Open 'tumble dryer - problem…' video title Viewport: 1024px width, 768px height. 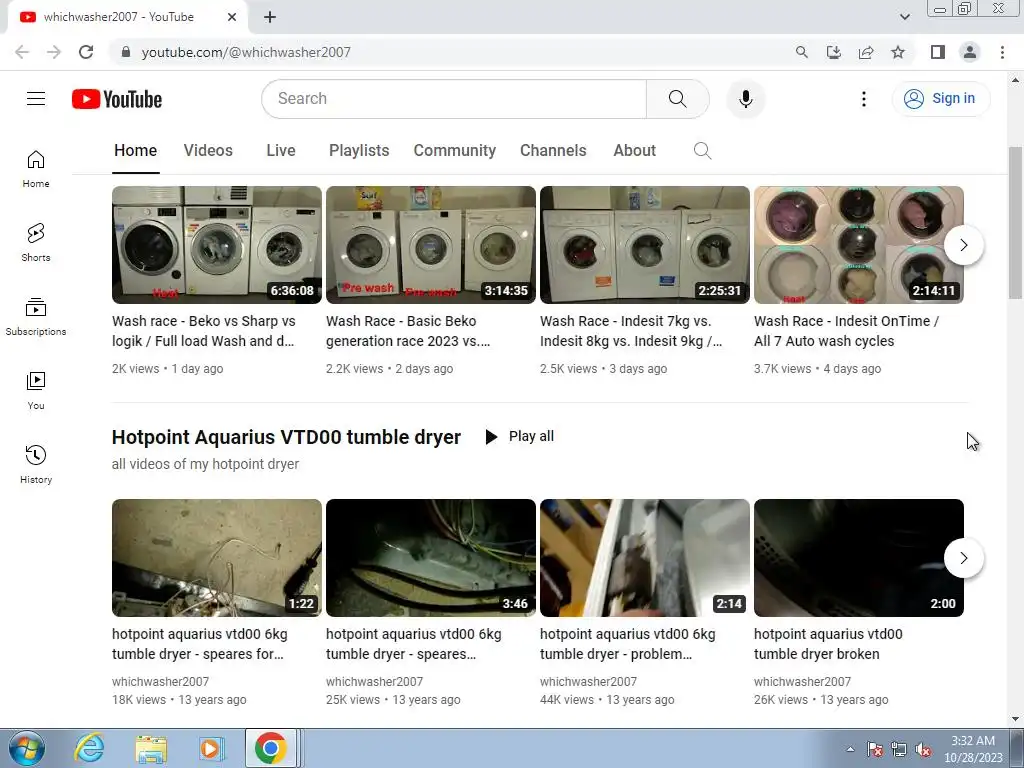(628, 644)
